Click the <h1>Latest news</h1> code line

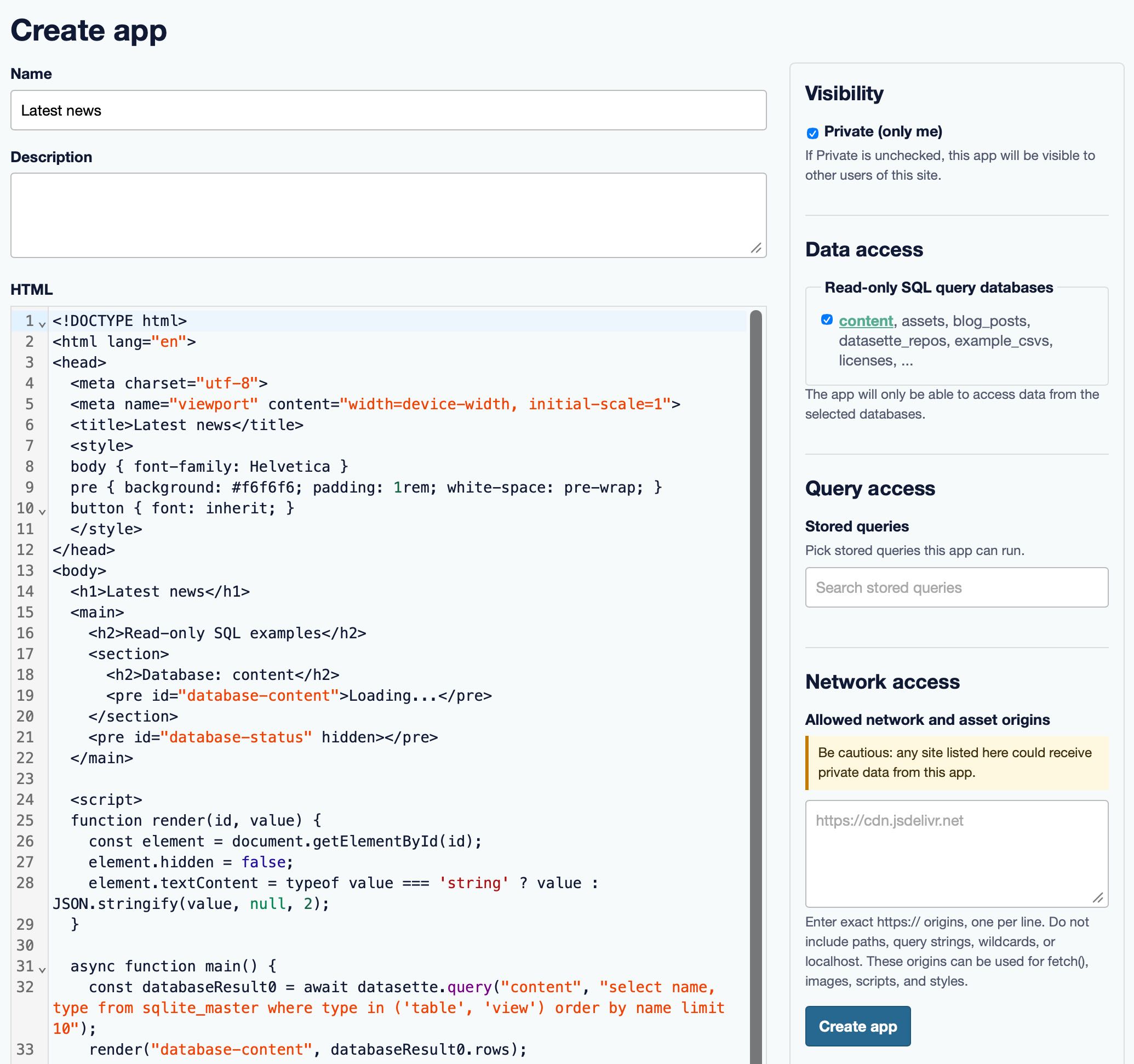[x=160, y=591]
